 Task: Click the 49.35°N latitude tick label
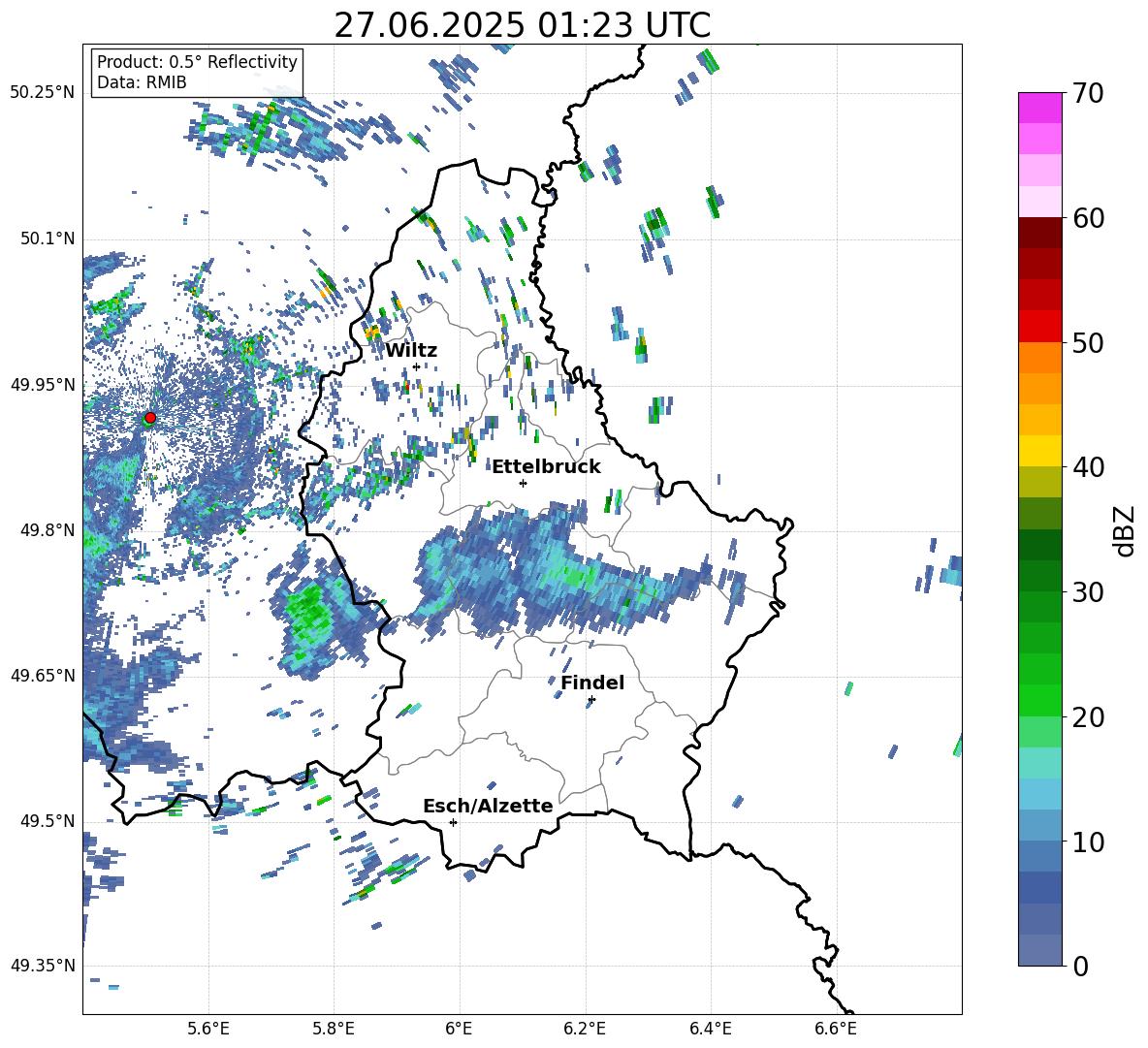point(43,966)
